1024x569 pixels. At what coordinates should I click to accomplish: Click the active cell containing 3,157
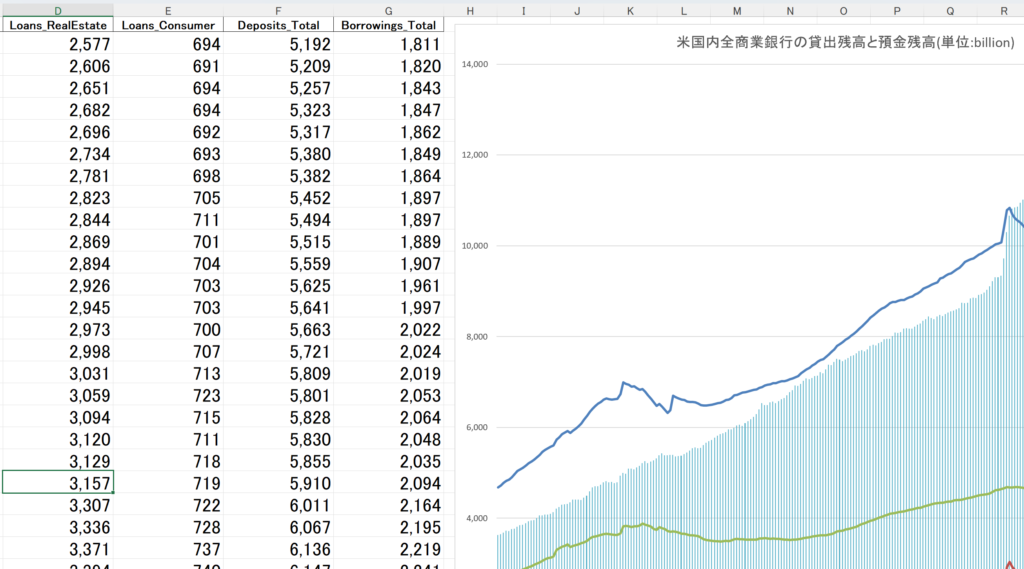coord(57,482)
